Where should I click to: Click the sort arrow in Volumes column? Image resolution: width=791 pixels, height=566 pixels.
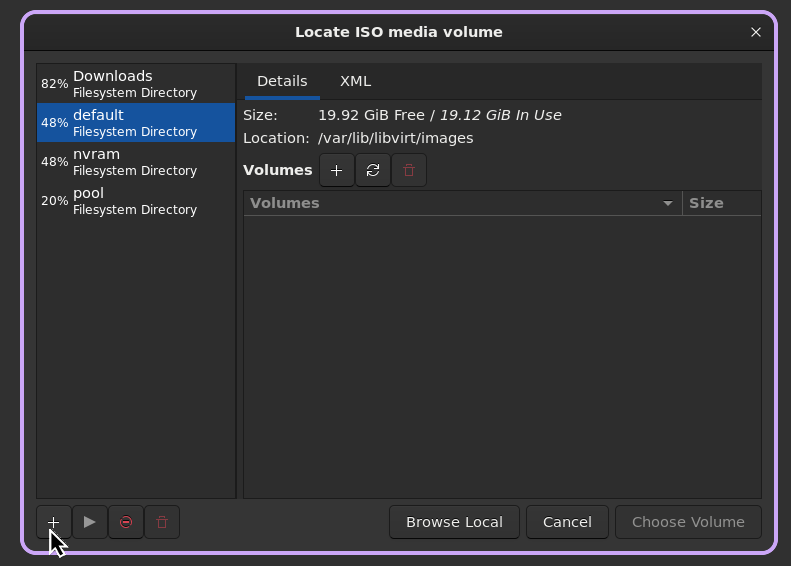tap(668, 204)
